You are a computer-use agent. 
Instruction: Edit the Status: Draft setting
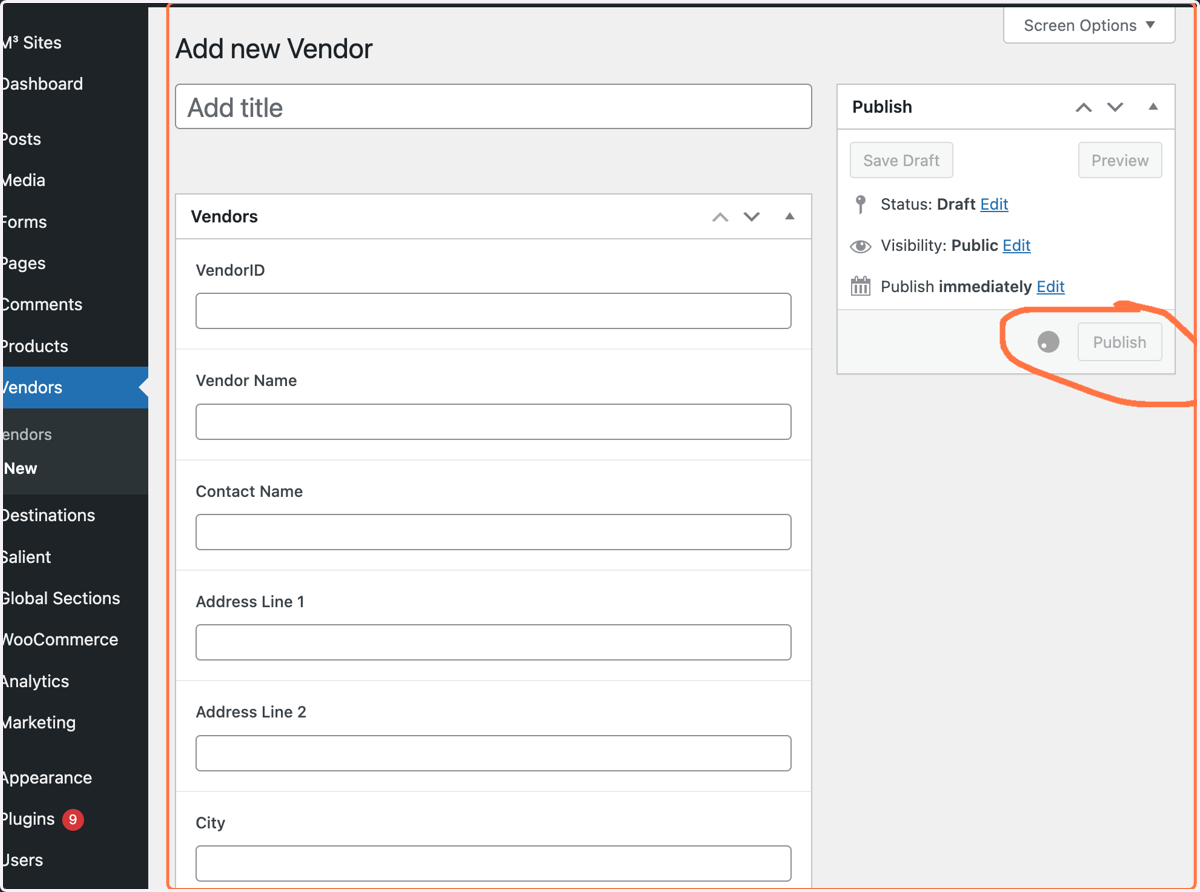994,204
